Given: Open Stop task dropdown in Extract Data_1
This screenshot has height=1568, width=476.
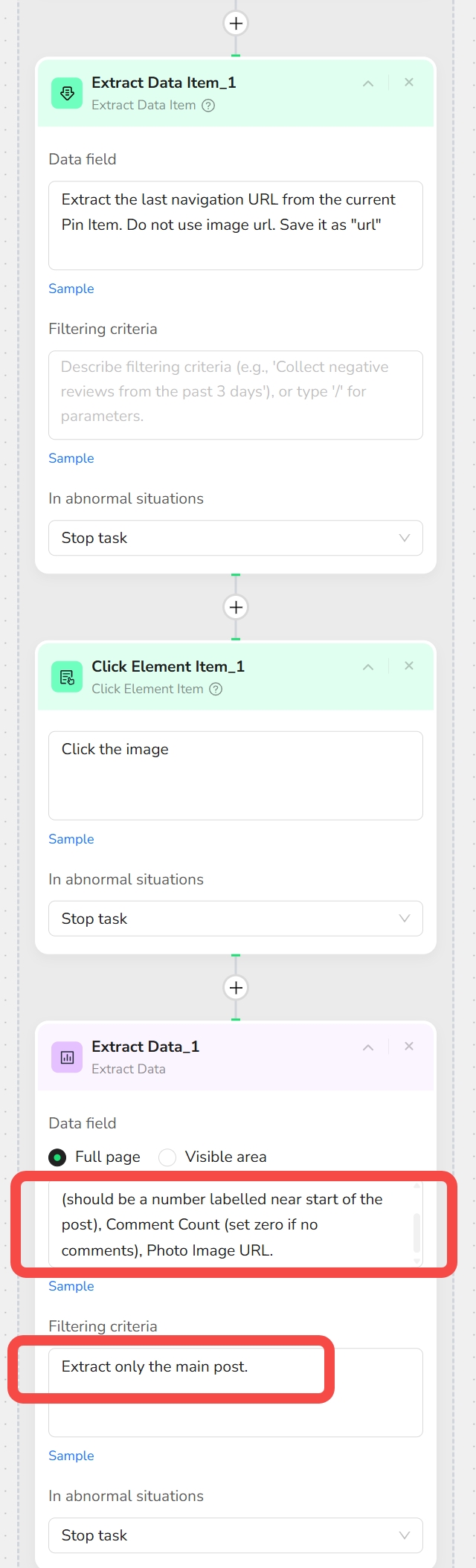Looking at the screenshot, I should (x=235, y=1535).
